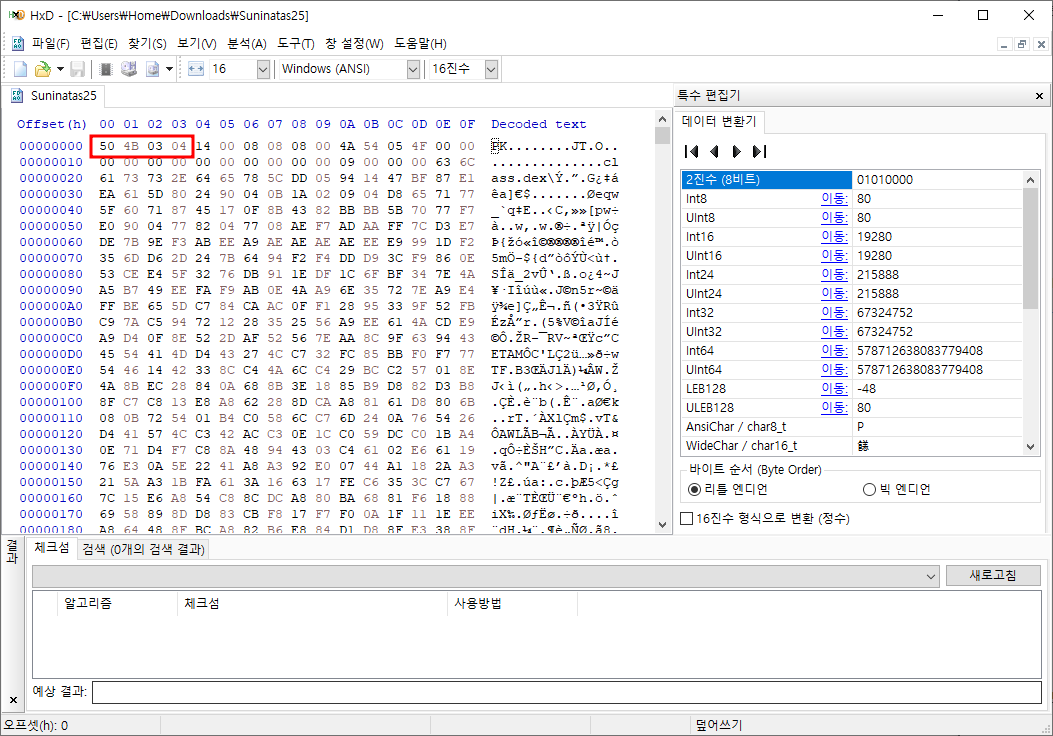Viewport: 1053px width, 736px height.
Task: Click the 이동 link for Int8
Action: 834,199
